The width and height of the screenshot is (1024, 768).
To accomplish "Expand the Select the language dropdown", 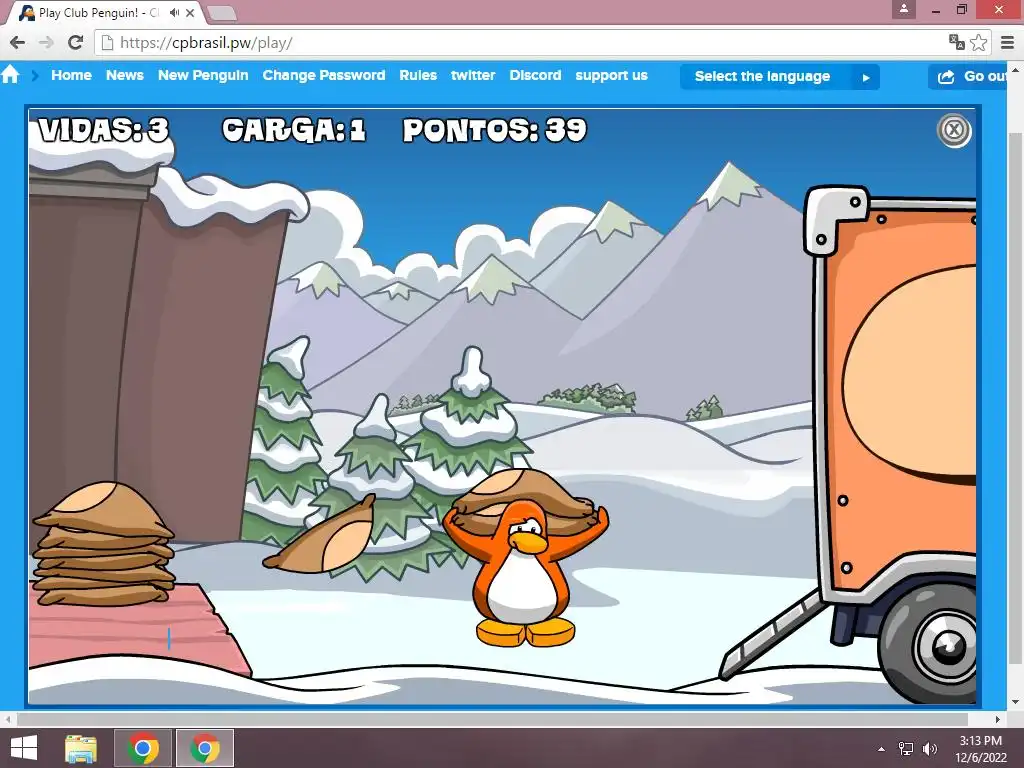I will point(780,76).
